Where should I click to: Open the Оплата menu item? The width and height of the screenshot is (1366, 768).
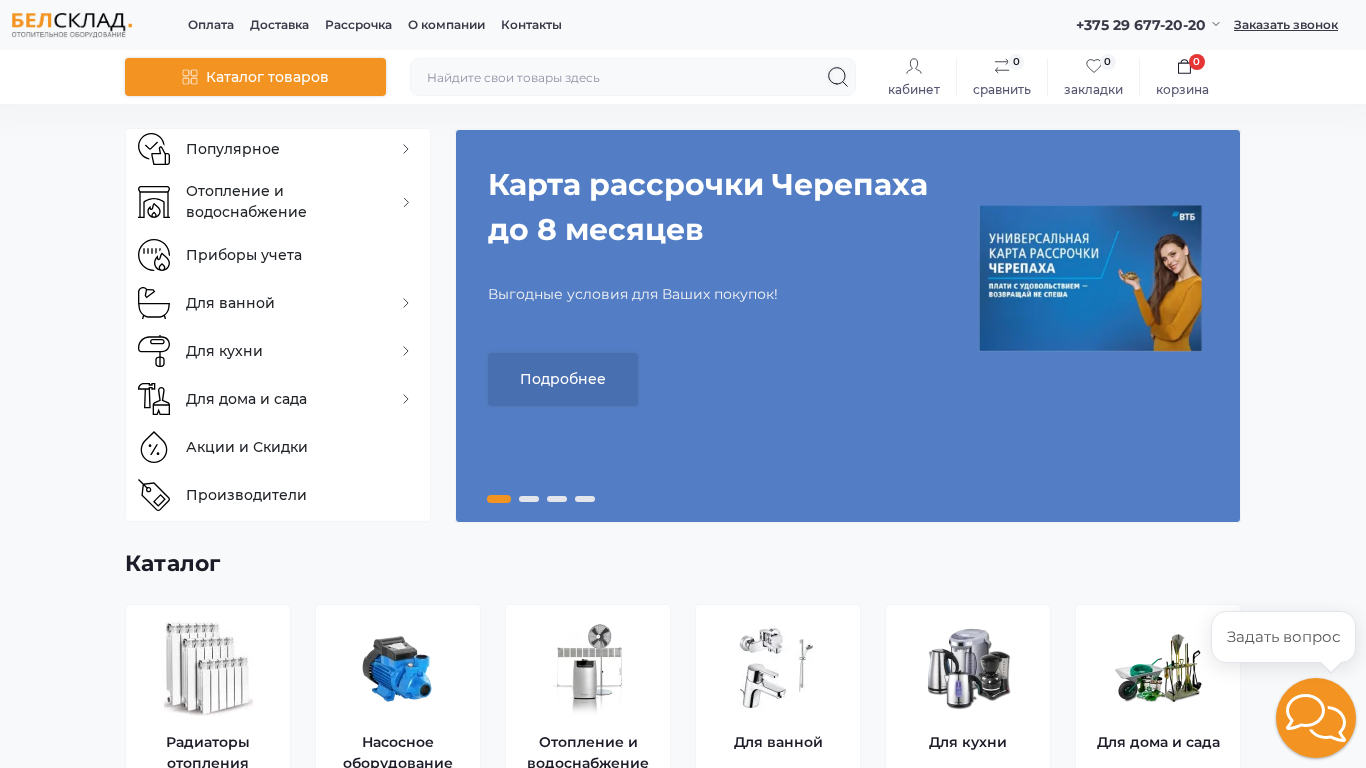211,25
